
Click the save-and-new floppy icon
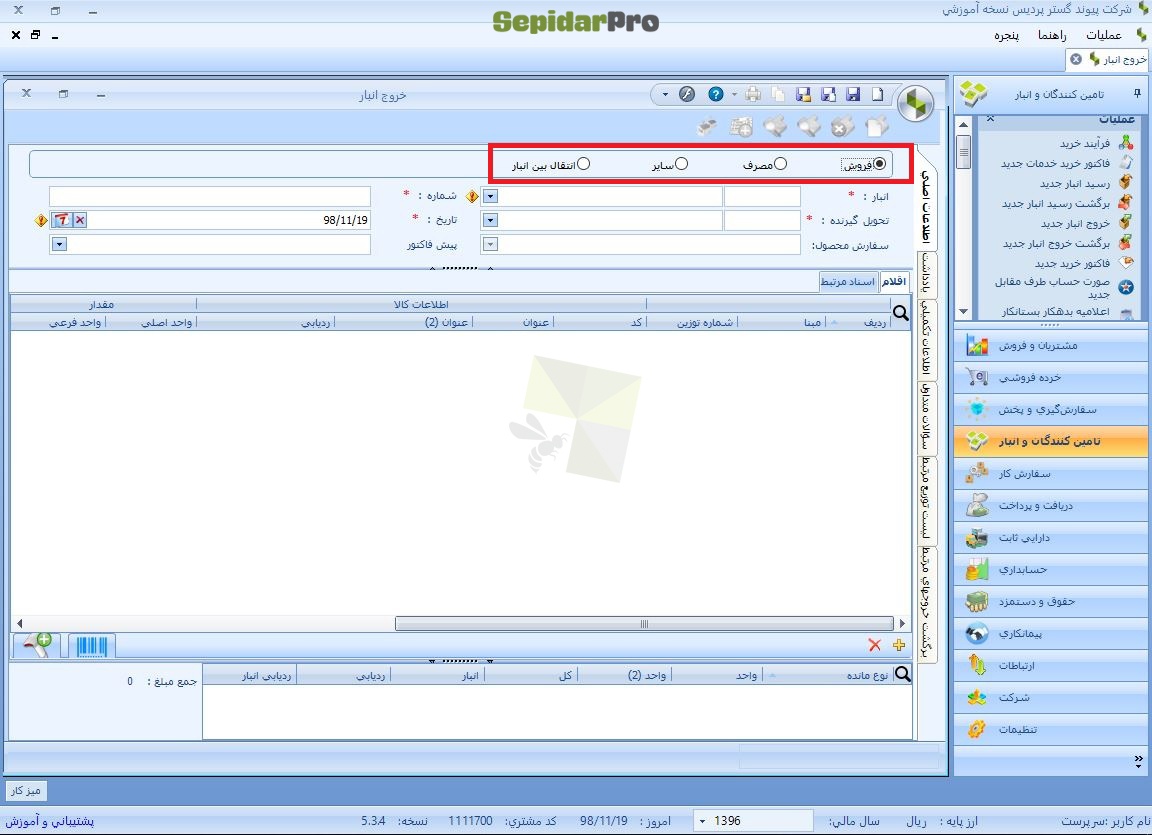click(828, 94)
